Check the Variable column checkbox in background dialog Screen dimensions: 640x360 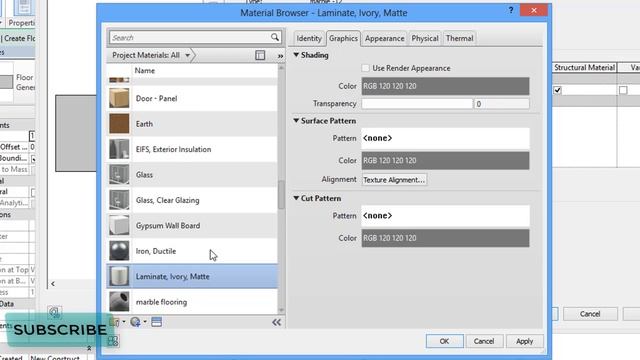[x=623, y=90]
